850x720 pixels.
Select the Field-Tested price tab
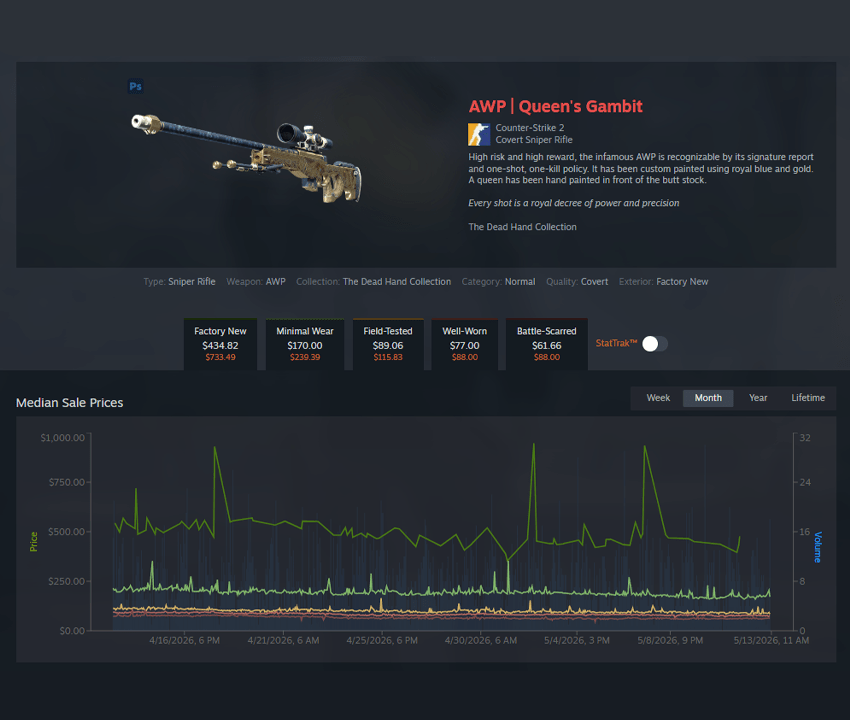[388, 344]
